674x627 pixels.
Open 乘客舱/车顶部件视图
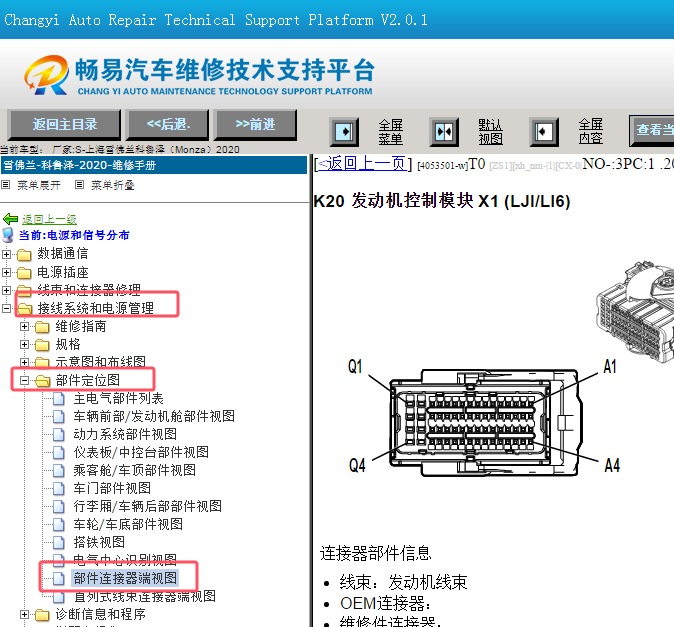click(x=135, y=471)
